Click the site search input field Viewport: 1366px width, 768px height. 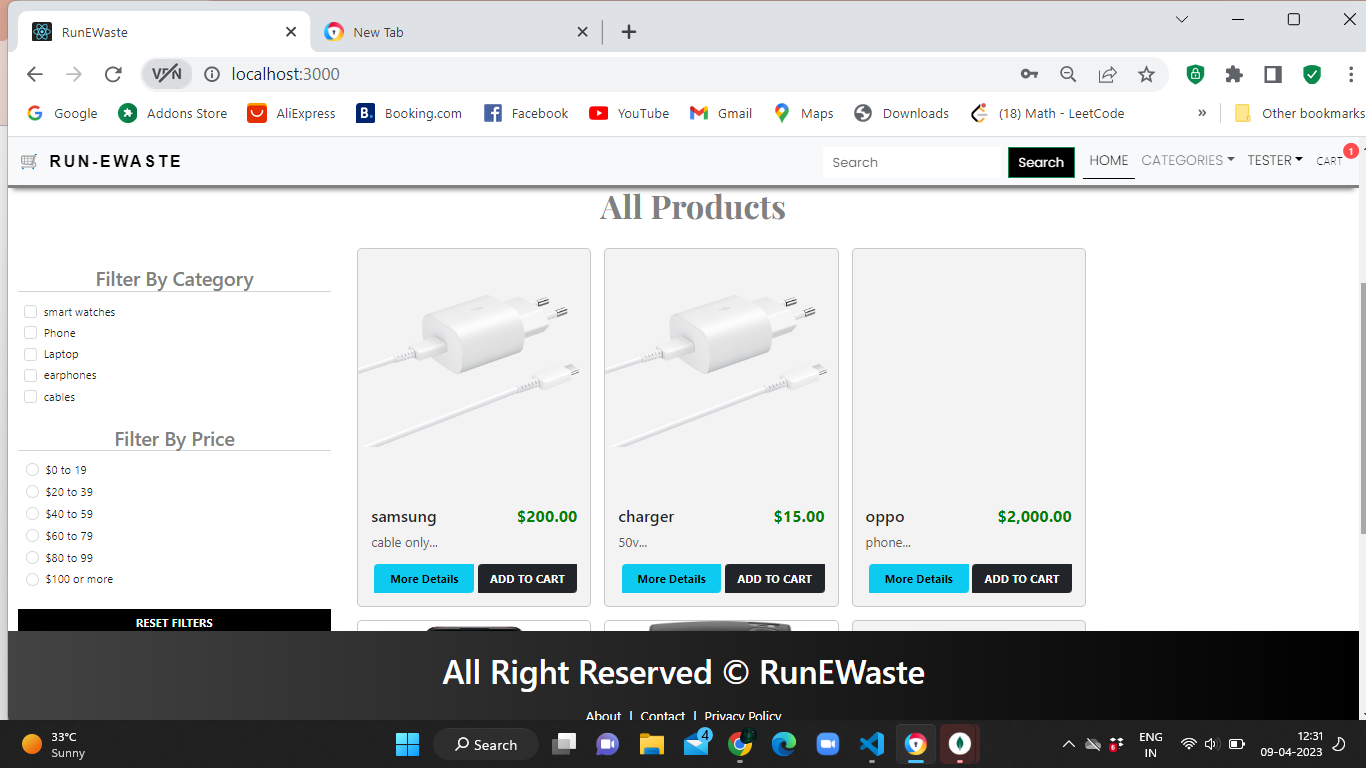[912, 162]
